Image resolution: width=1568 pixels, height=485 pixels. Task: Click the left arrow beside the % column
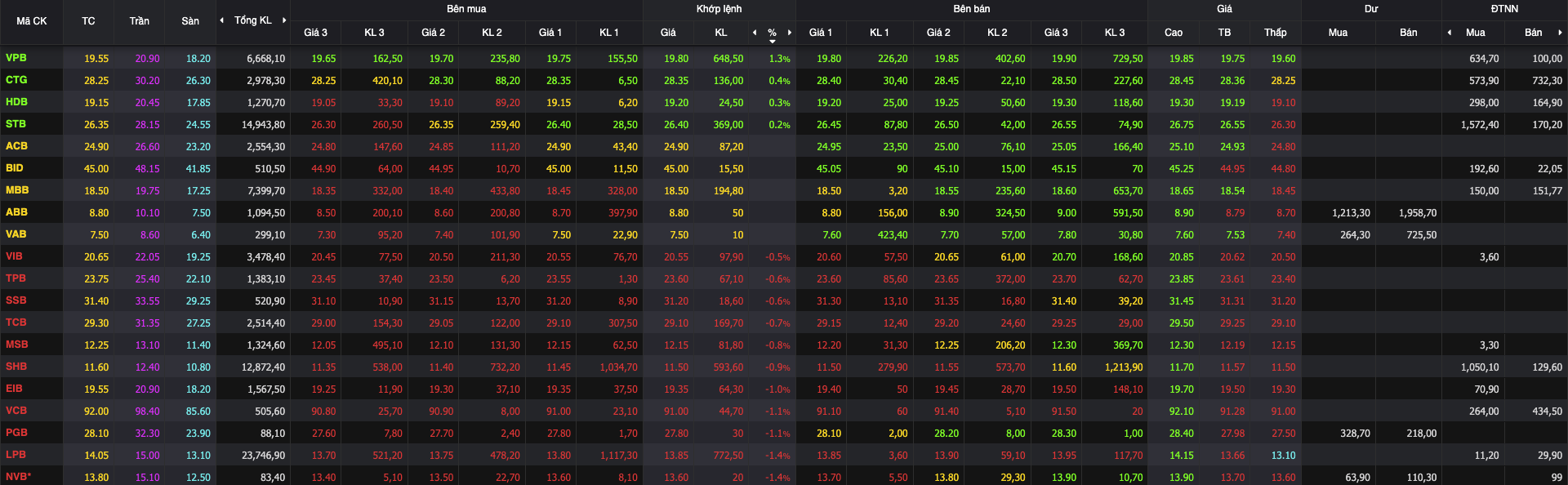[755, 33]
